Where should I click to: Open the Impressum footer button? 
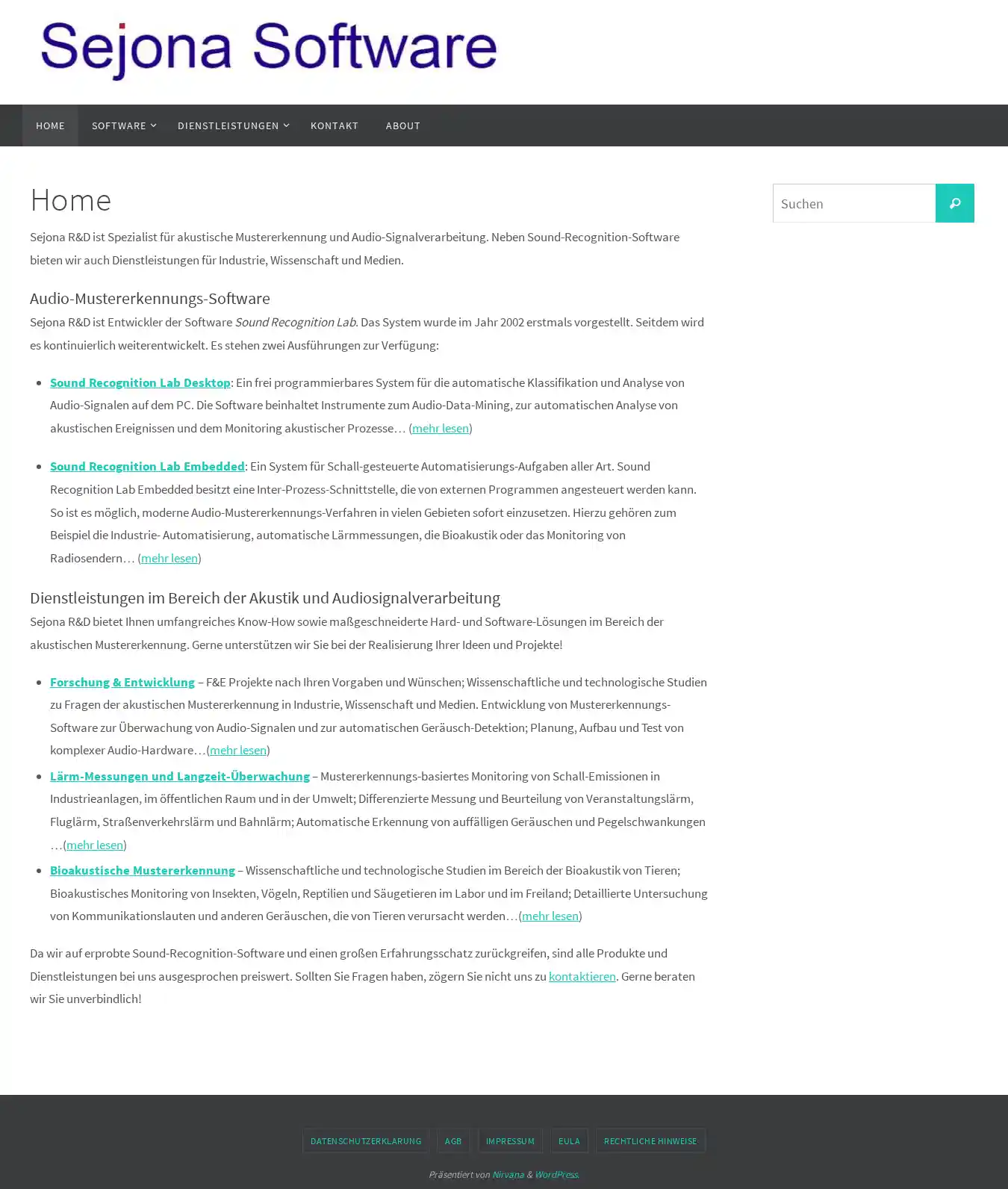[510, 1140]
